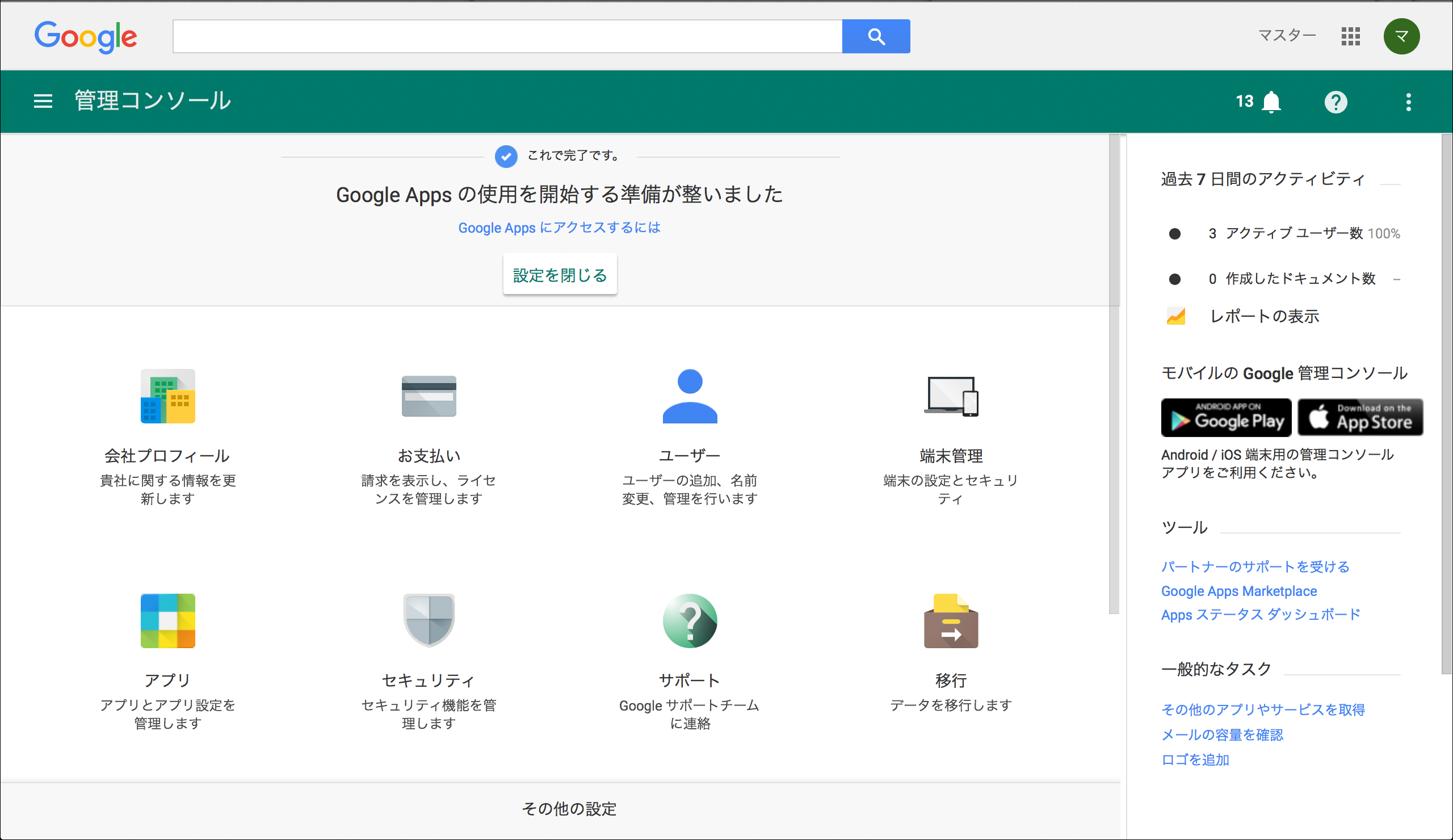Click the blue checkmark completion icon
The height and width of the screenshot is (840, 1453).
(x=506, y=156)
